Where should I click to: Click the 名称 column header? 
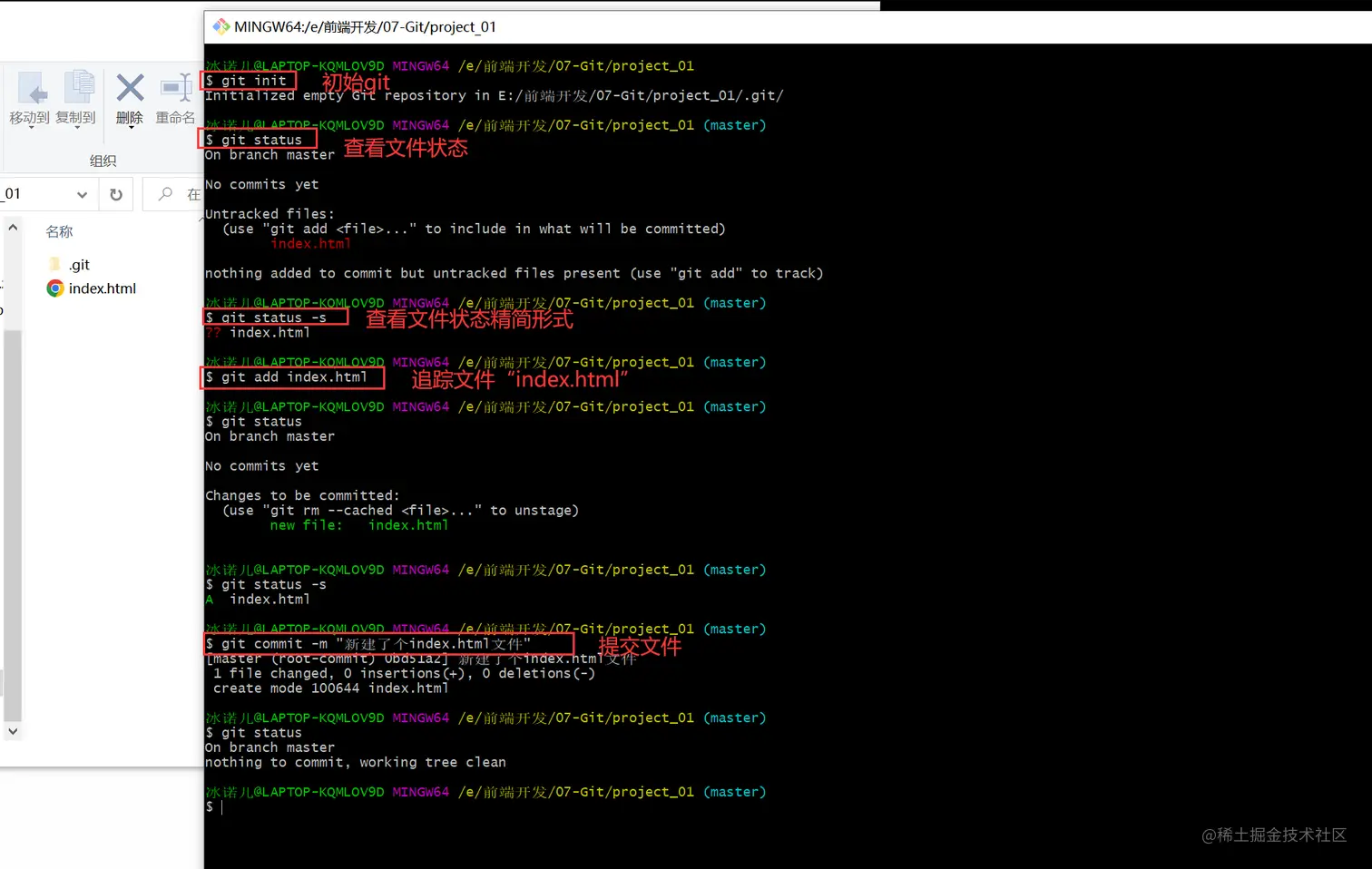point(59,231)
